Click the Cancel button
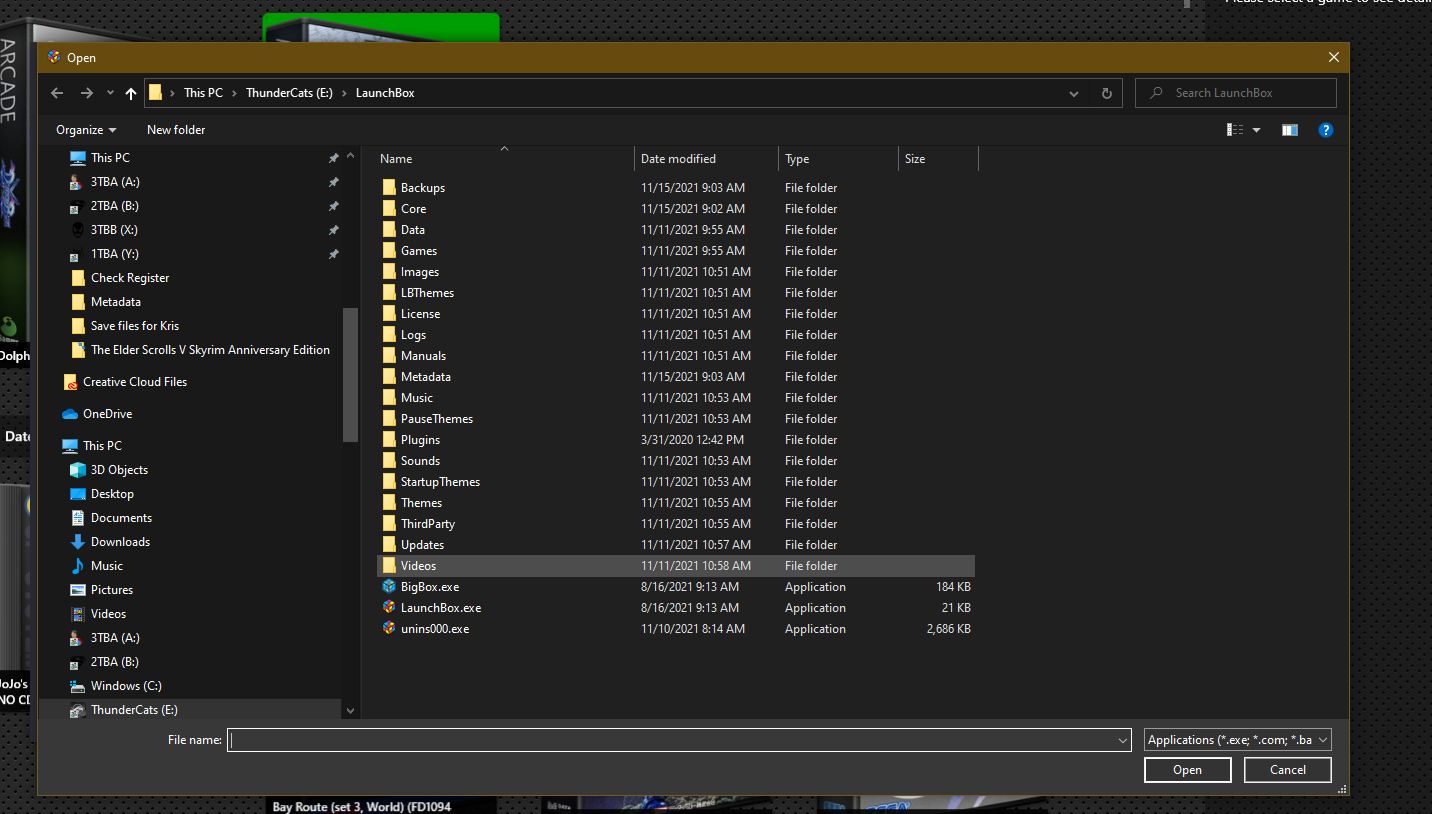Viewport: 1432px width, 814px height. (1288, 770)
